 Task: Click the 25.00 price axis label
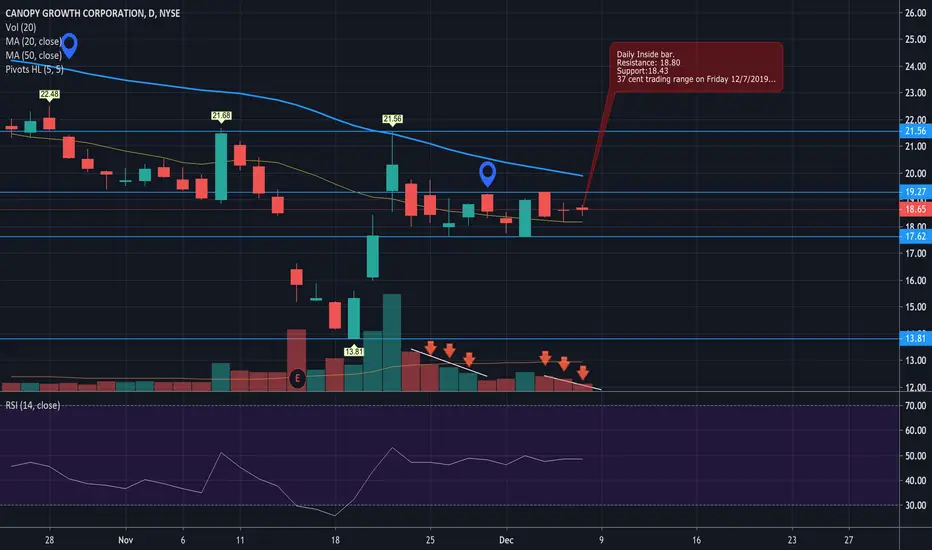pyautogui.click(x=915, y=39)
